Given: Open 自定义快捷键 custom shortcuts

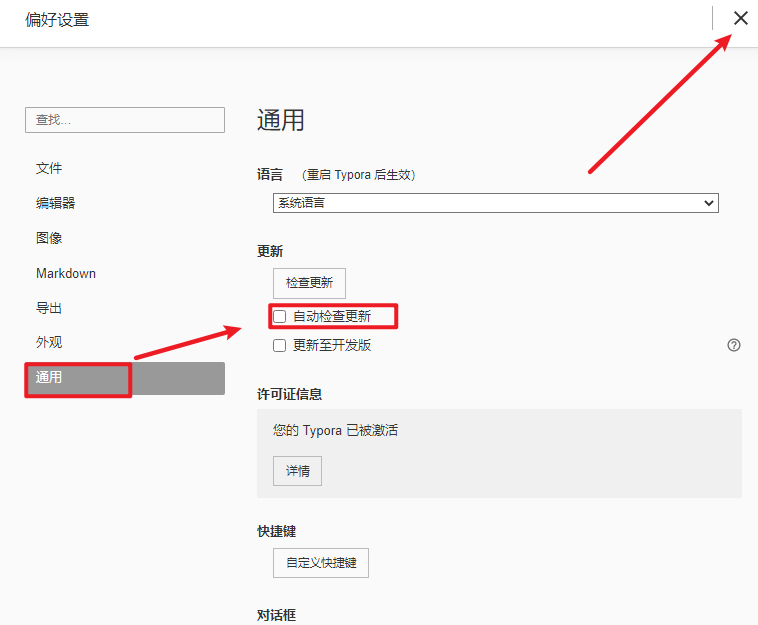Looking at the screenshot, I should (x=321, y=563).
